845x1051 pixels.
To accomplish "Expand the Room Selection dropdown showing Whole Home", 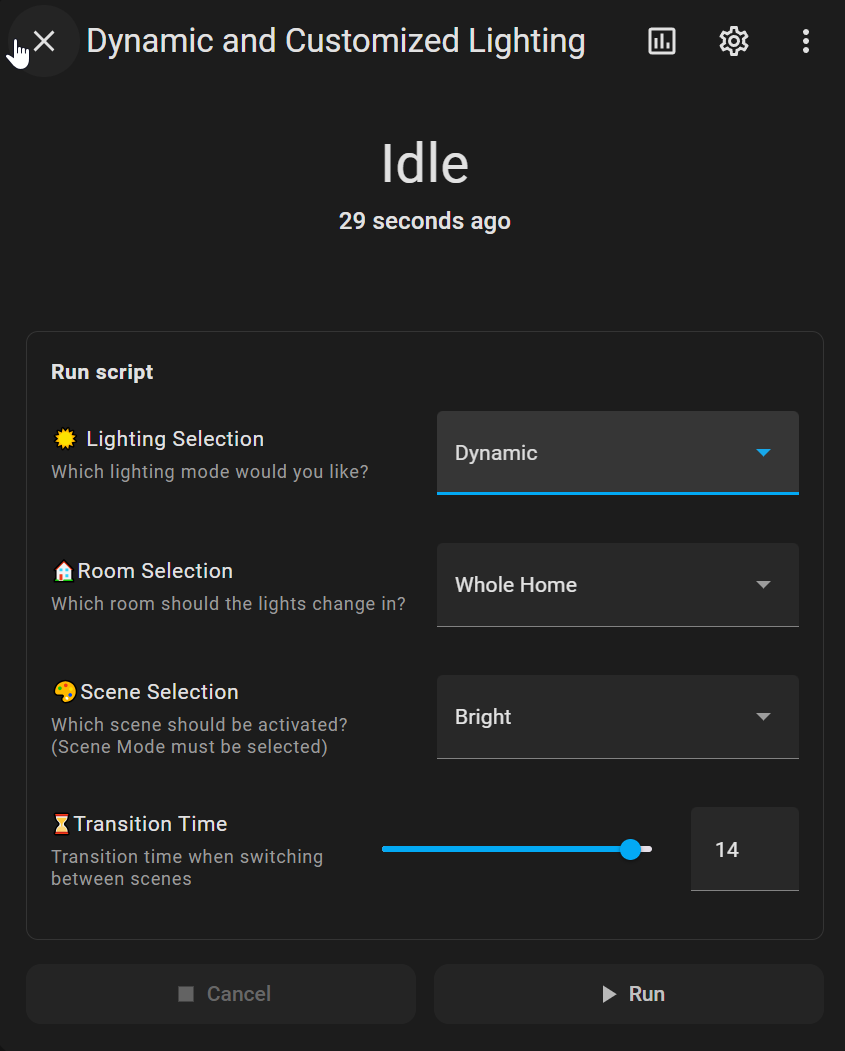I will (617, 585).
